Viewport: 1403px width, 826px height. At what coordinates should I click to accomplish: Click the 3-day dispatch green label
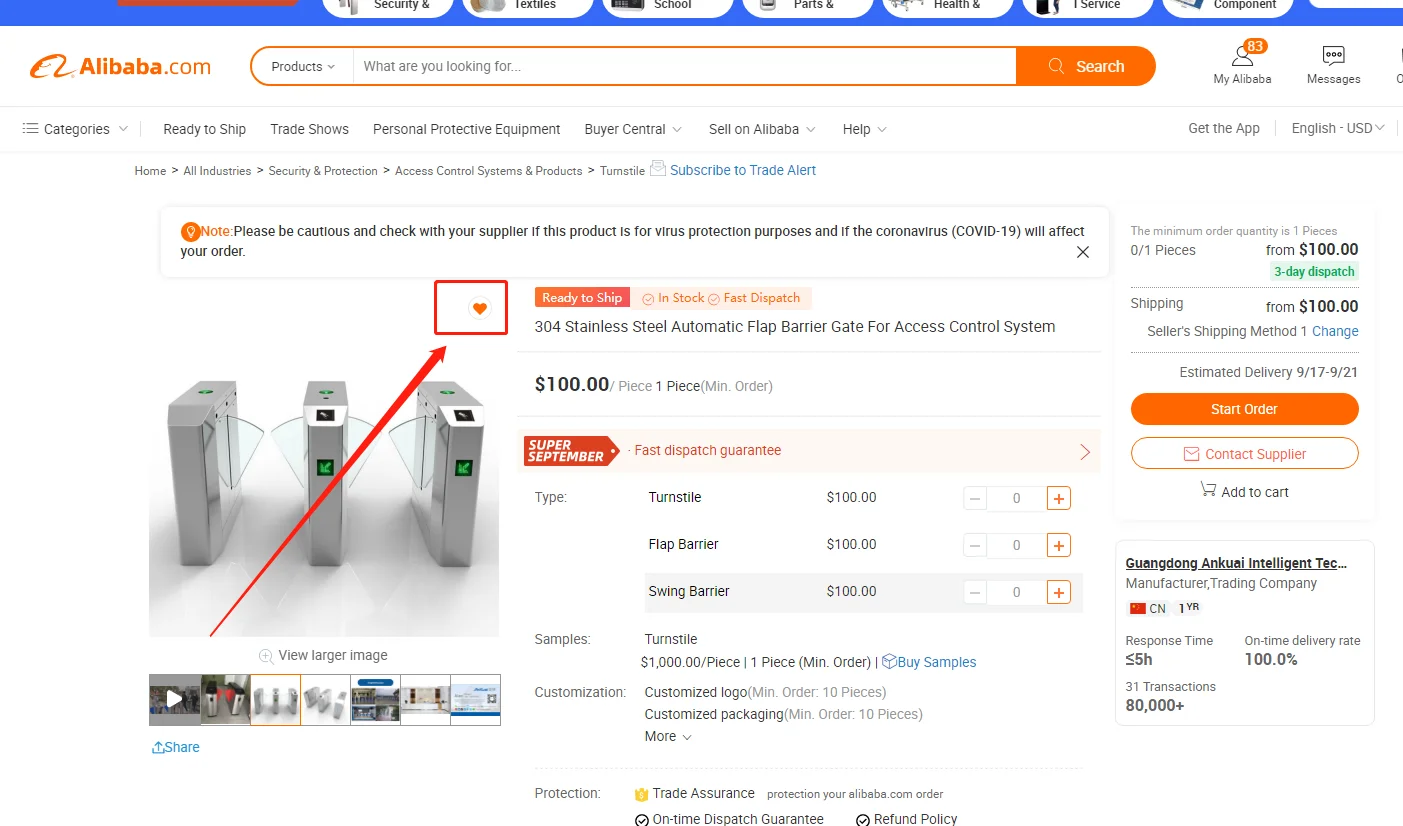point(1314,272)
